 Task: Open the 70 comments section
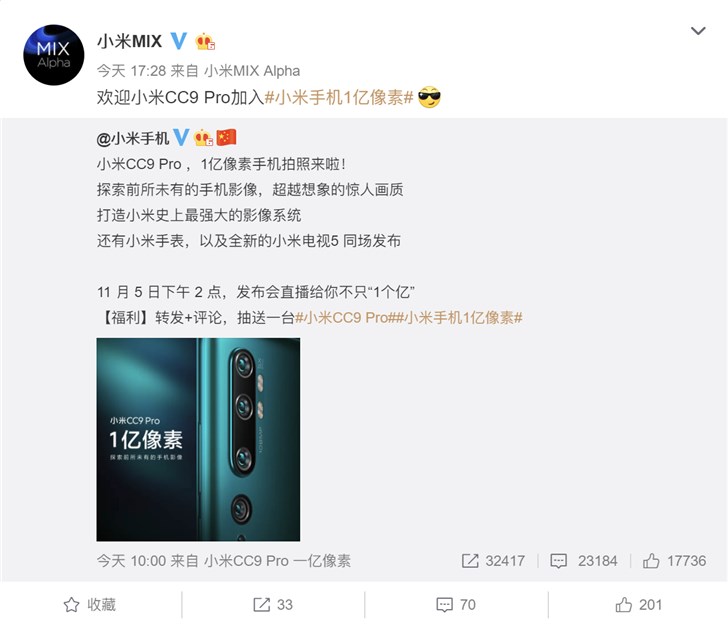pos(456,605)
